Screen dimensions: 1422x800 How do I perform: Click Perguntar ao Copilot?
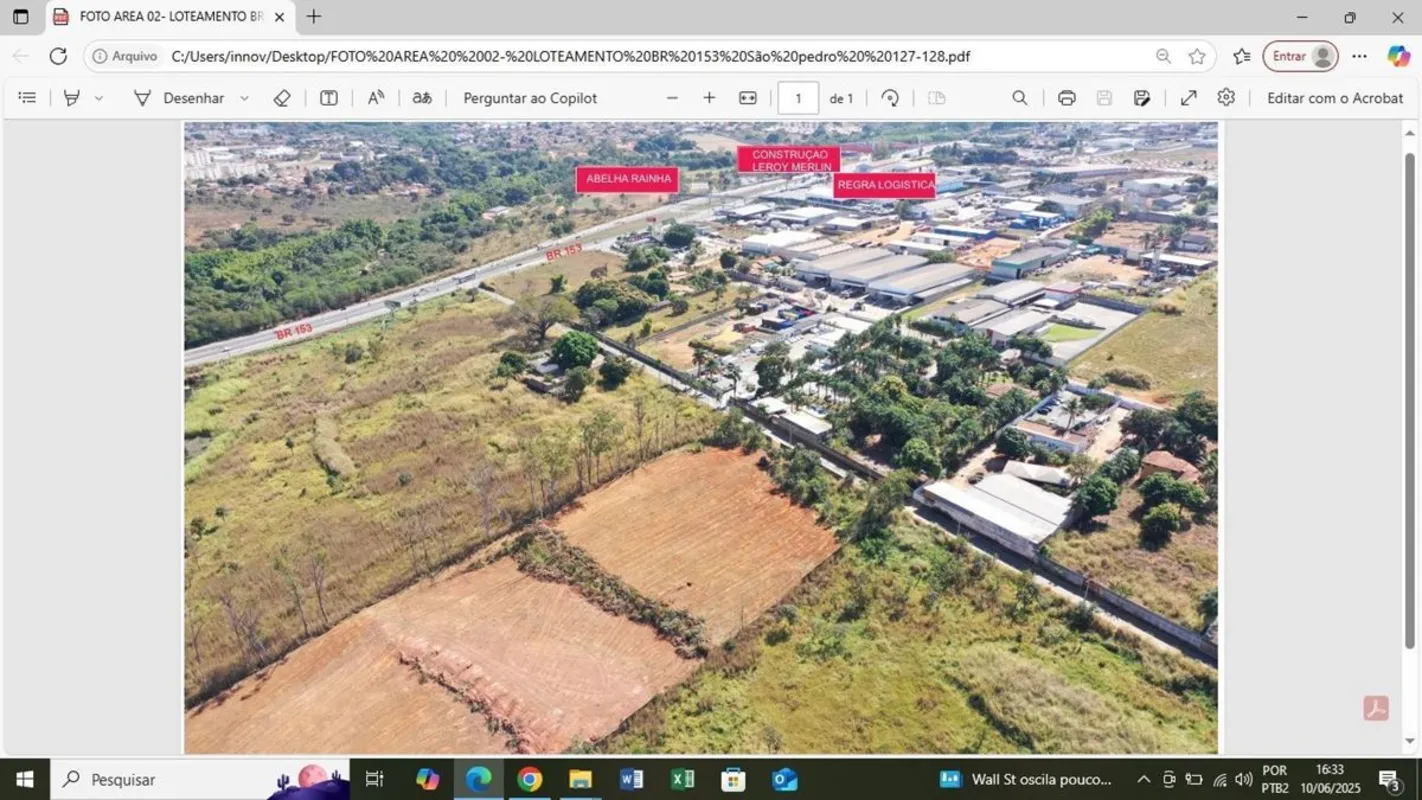pyautogui.click(x=530, y=98)
